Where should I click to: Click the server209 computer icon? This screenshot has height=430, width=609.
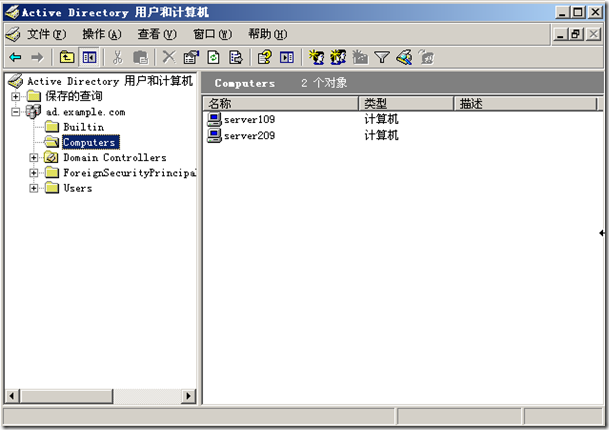214,135
